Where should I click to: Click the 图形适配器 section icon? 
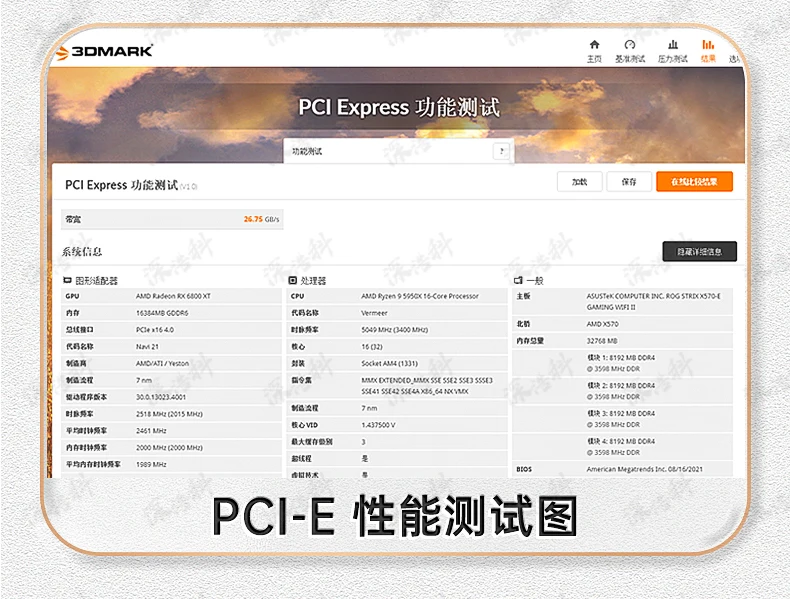69,281
